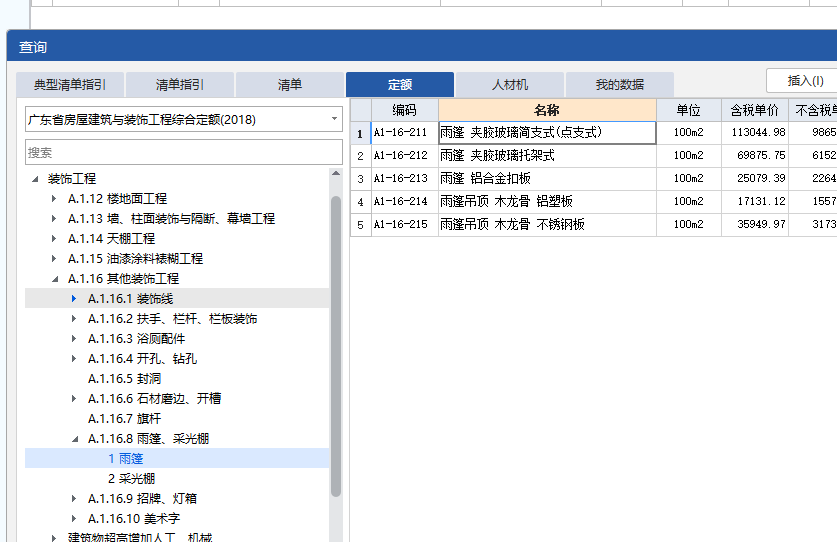Click the 名称 column header
Image resolution: width=837 pixels, height=542 pixels.
[547, 110]
